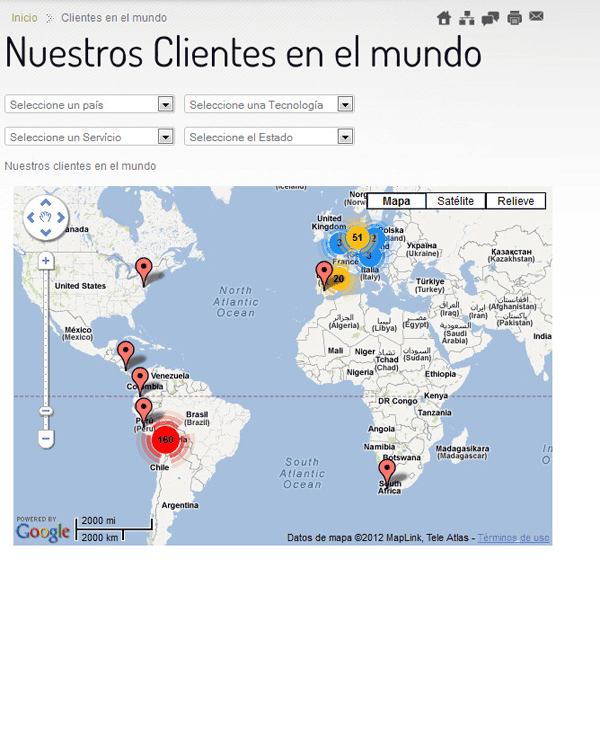
Task: Select the Central America map pin
Action: coord(126,356)
